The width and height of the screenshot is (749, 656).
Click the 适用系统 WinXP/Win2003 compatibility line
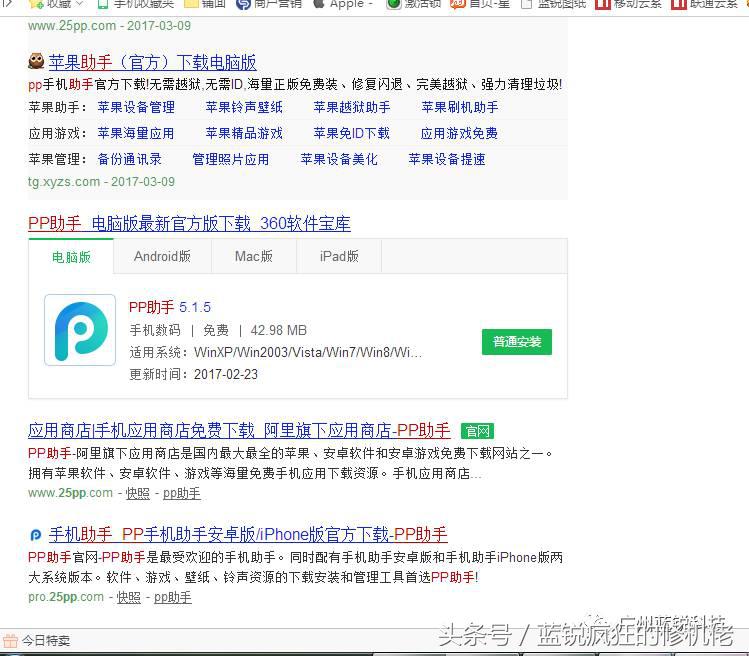[276, 353]
